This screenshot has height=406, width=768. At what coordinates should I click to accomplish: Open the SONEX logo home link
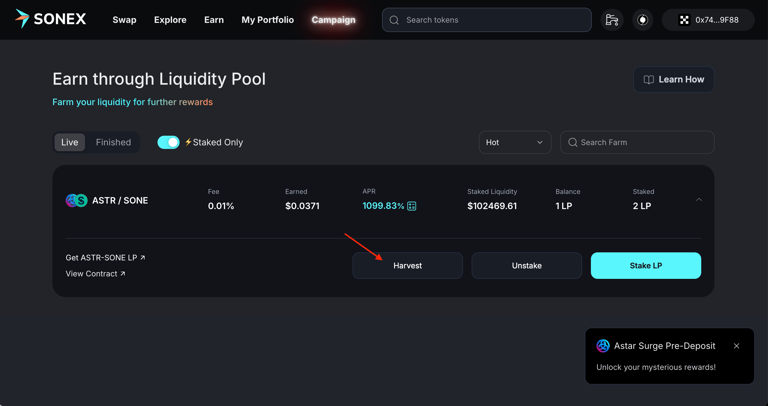pos(50,19)
